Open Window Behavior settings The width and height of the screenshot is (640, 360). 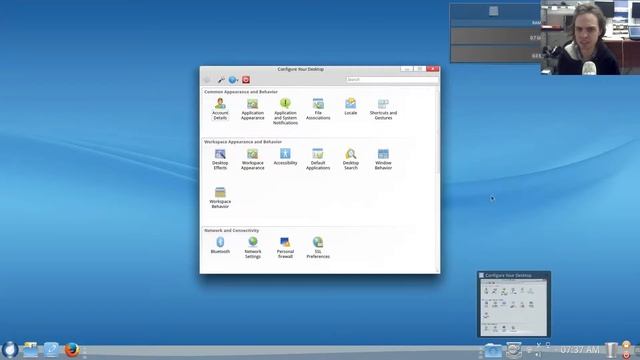click(x=383, y=159)
